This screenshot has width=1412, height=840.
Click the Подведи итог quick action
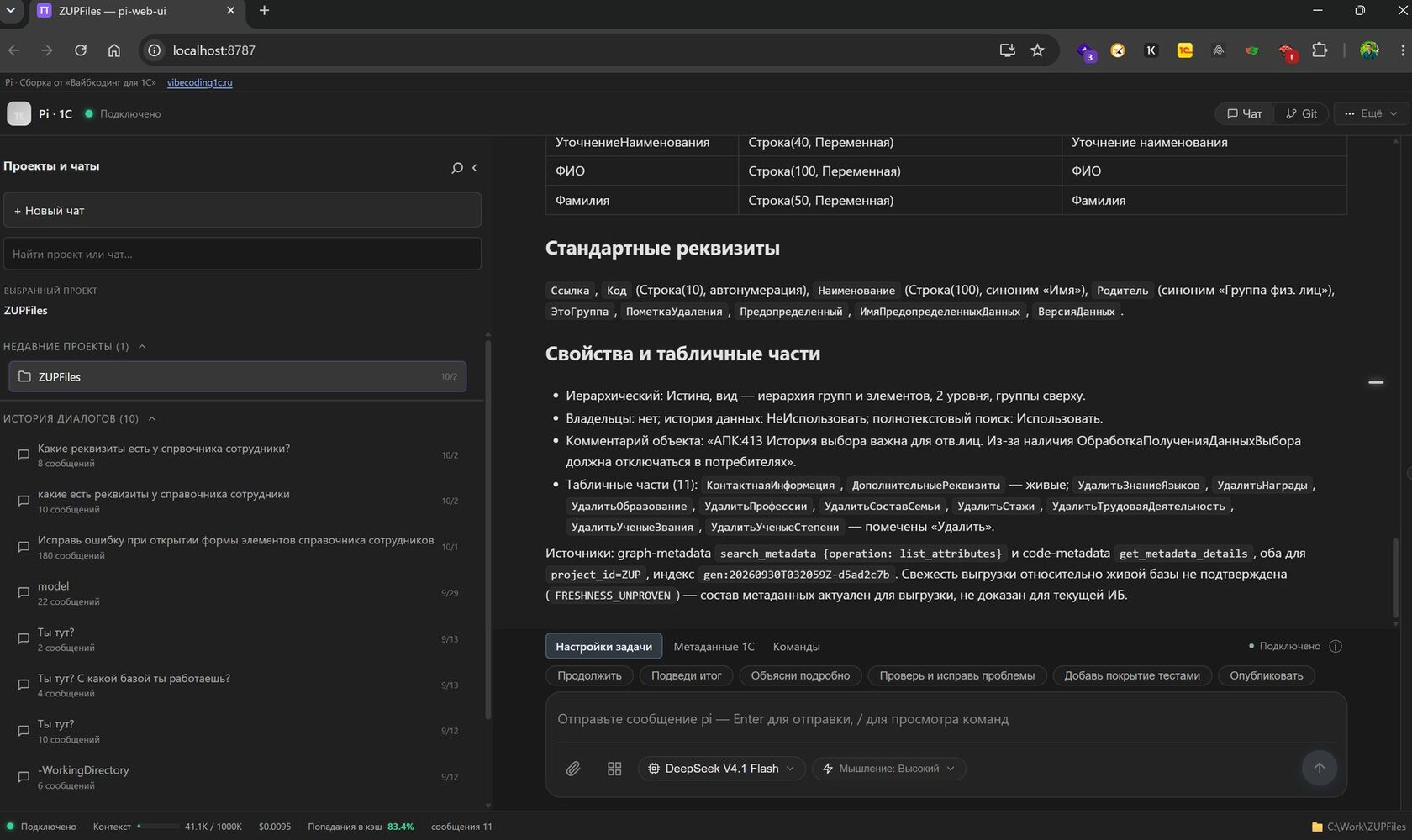tap(686, 675)
